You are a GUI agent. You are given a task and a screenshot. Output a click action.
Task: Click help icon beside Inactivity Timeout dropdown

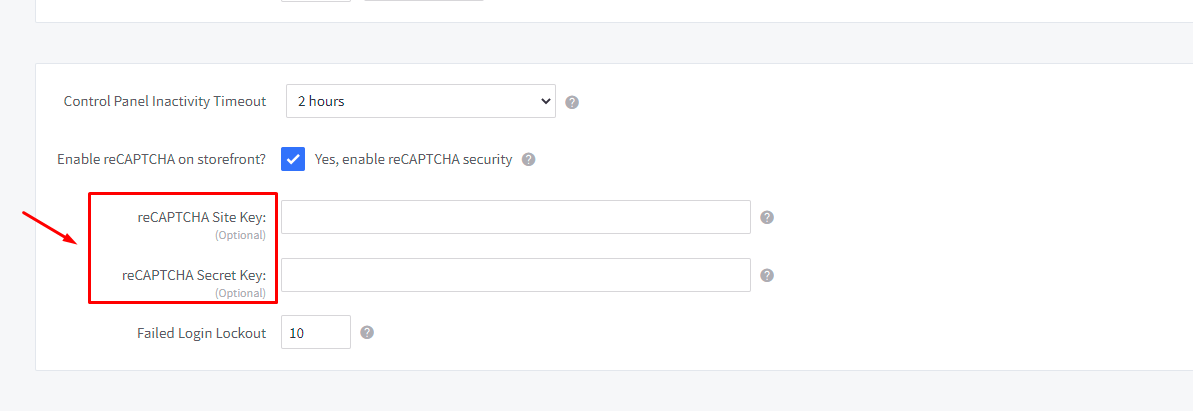[x=573, y=102]
